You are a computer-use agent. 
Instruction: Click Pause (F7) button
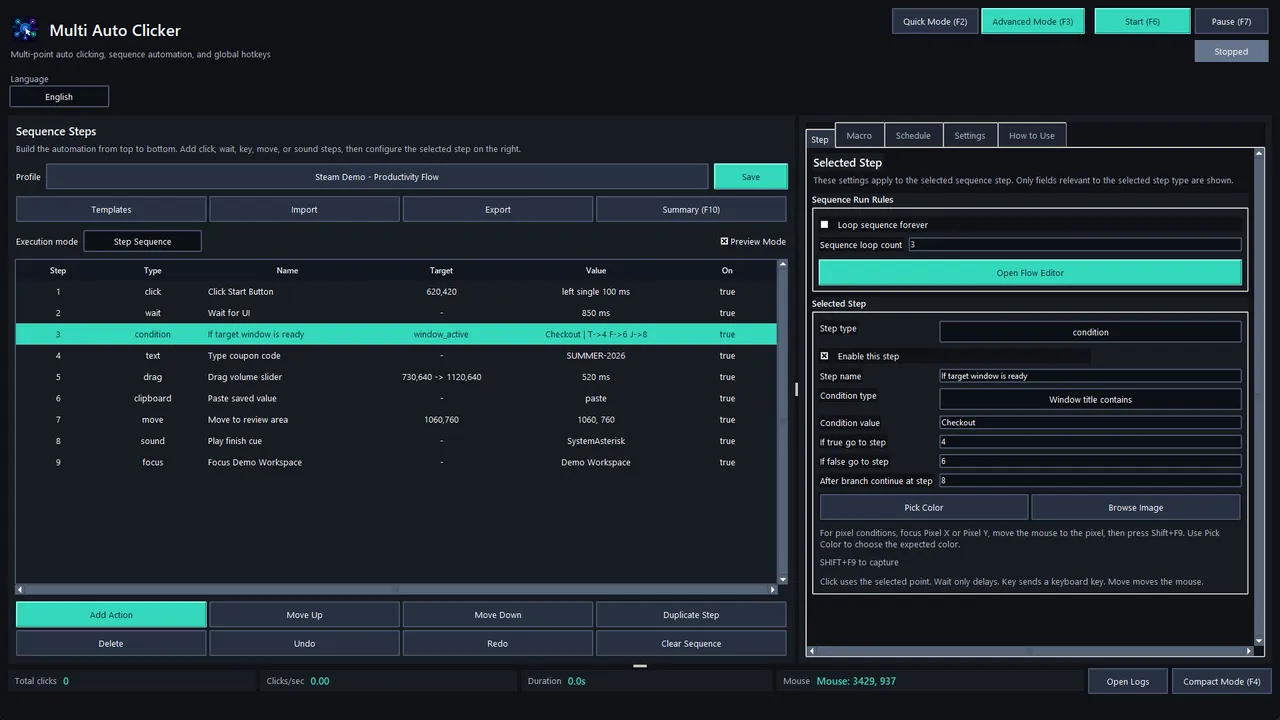tap(1231, 21)
